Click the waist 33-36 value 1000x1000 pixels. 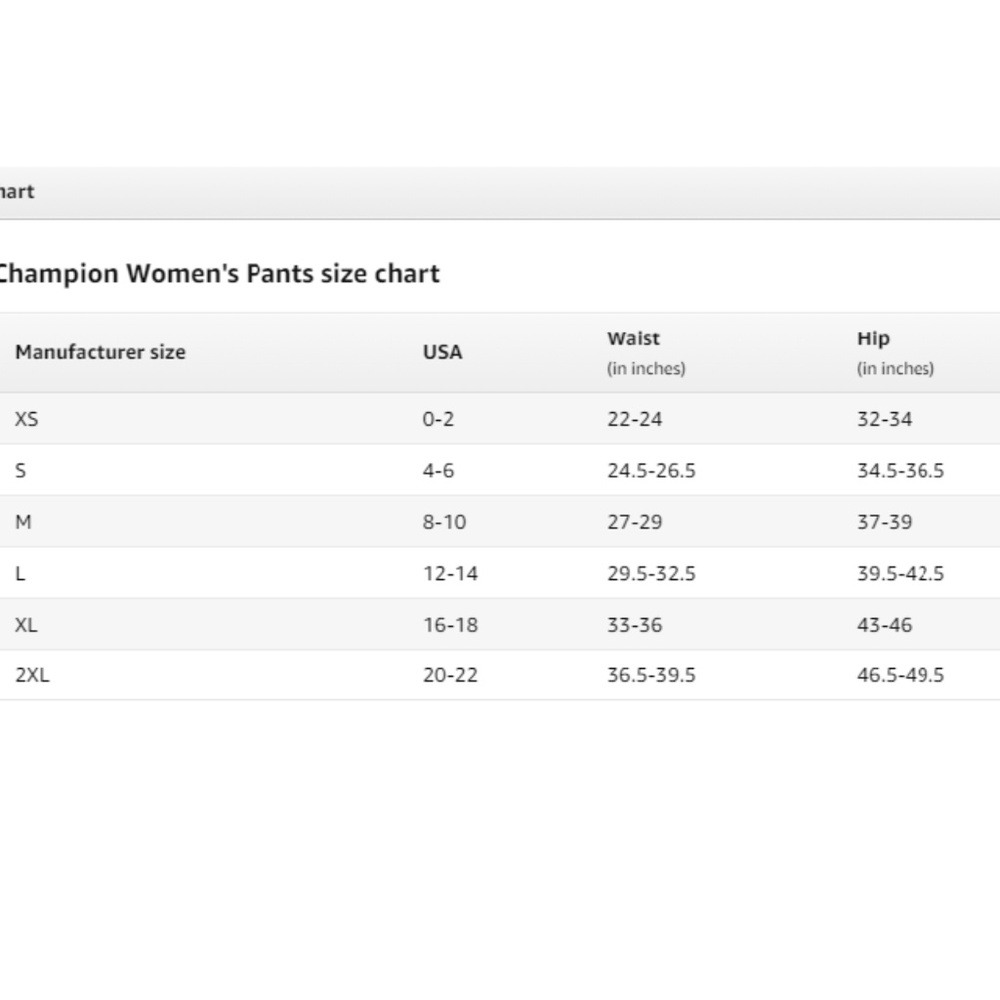[x=635, y=624]
